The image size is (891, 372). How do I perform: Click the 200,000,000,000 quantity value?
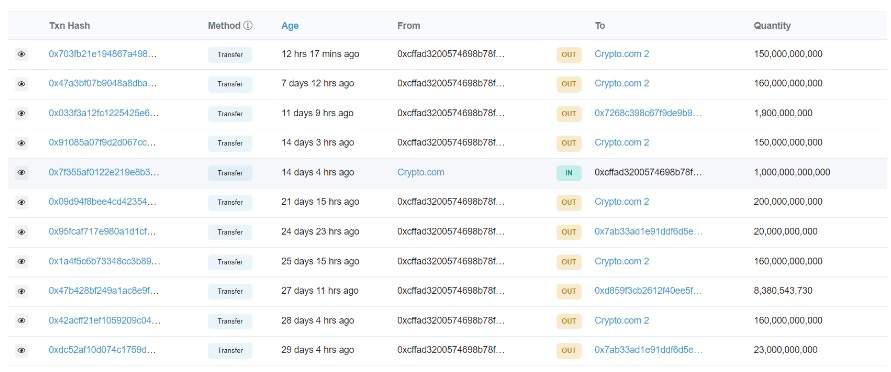click(x=788, y=202)
